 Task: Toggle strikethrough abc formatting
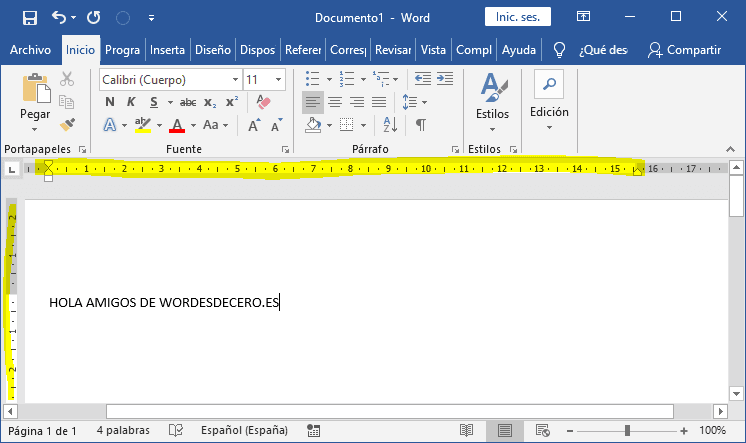point(188,102)
